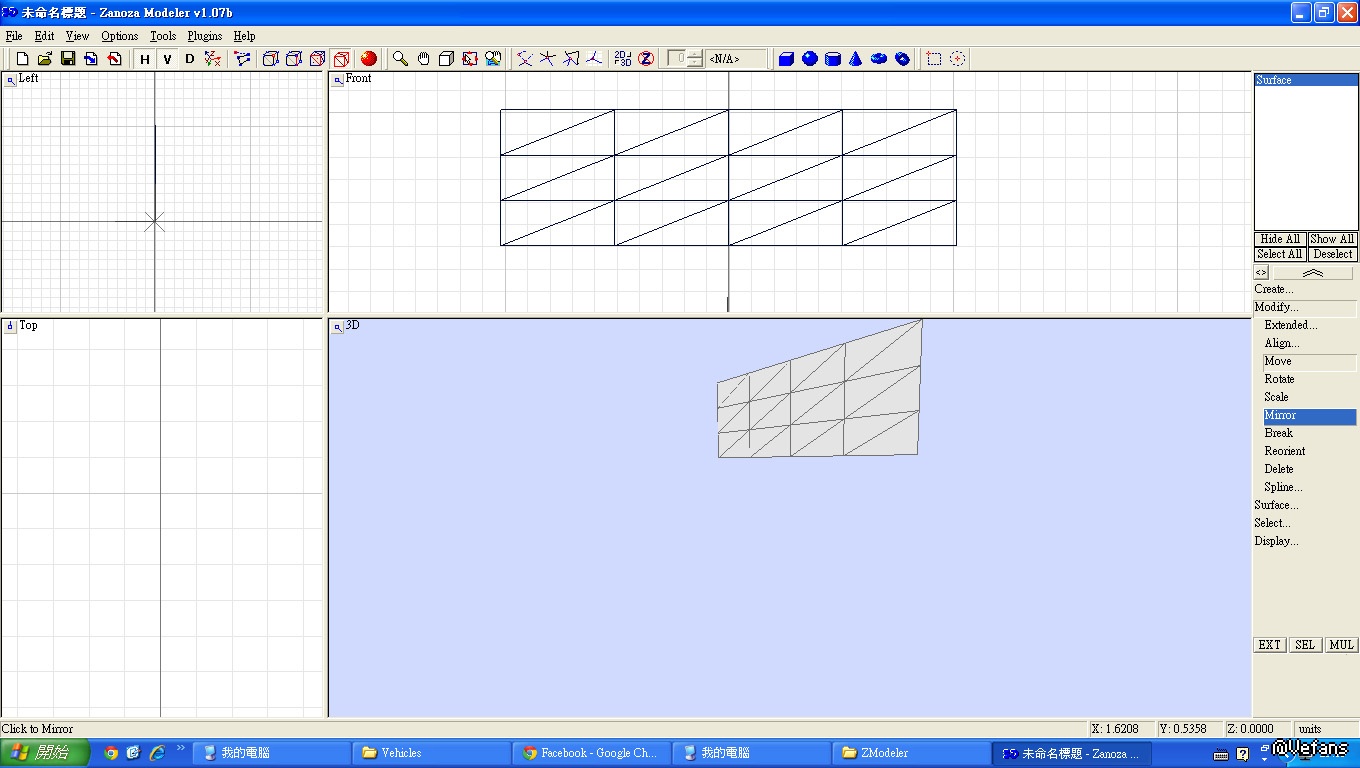Expand the Surface... command group
The height and width of the screenshot is (768, 1360).
(1276, 505)
